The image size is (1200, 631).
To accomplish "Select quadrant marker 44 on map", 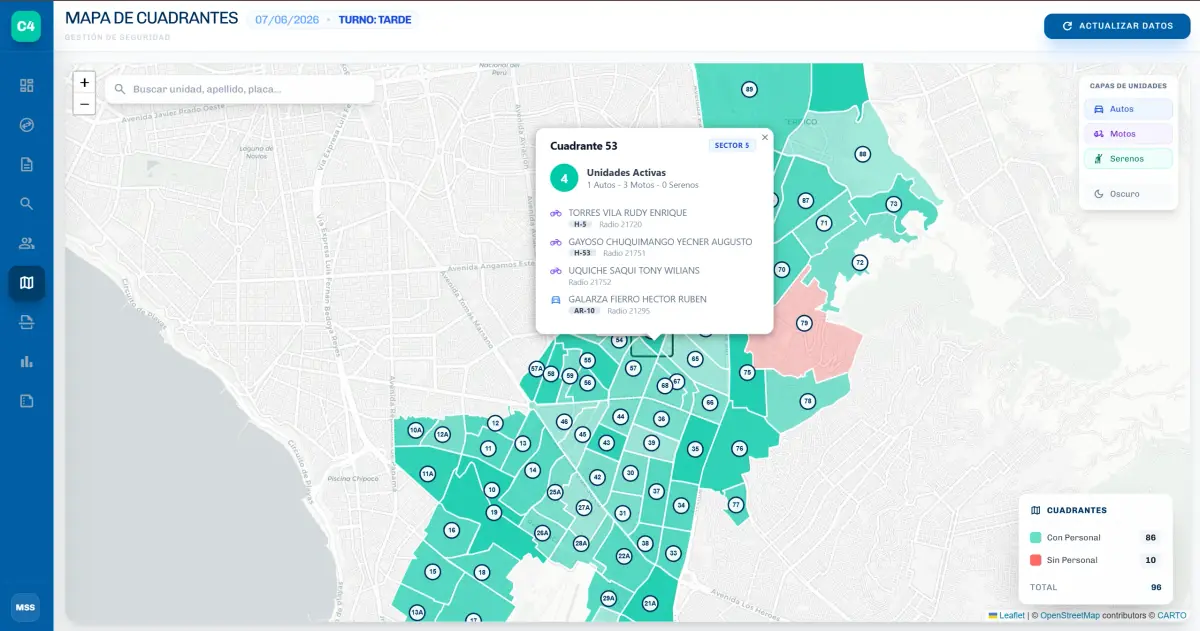I will [620, 417].
